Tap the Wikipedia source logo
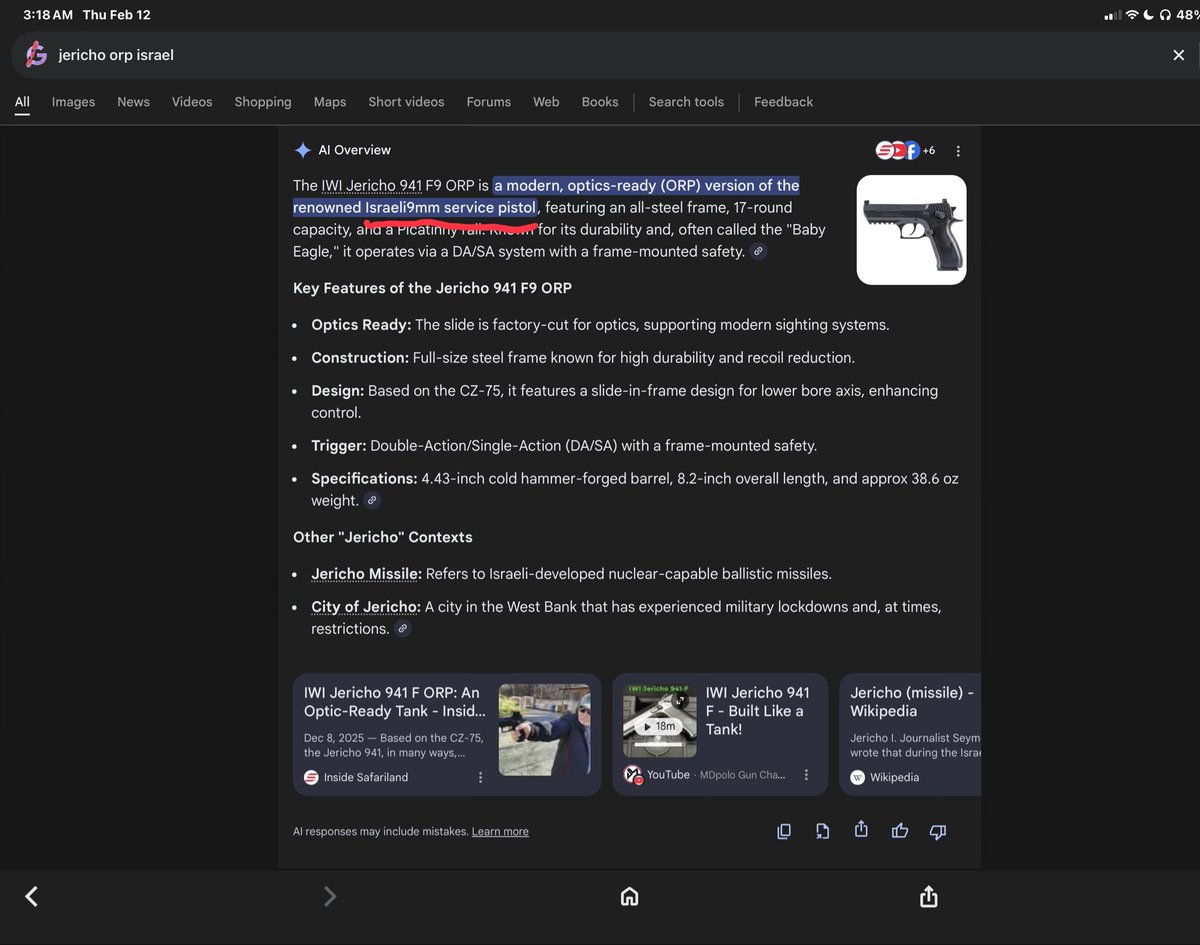Screen dimensions: 1200x945 coord(858,777)
